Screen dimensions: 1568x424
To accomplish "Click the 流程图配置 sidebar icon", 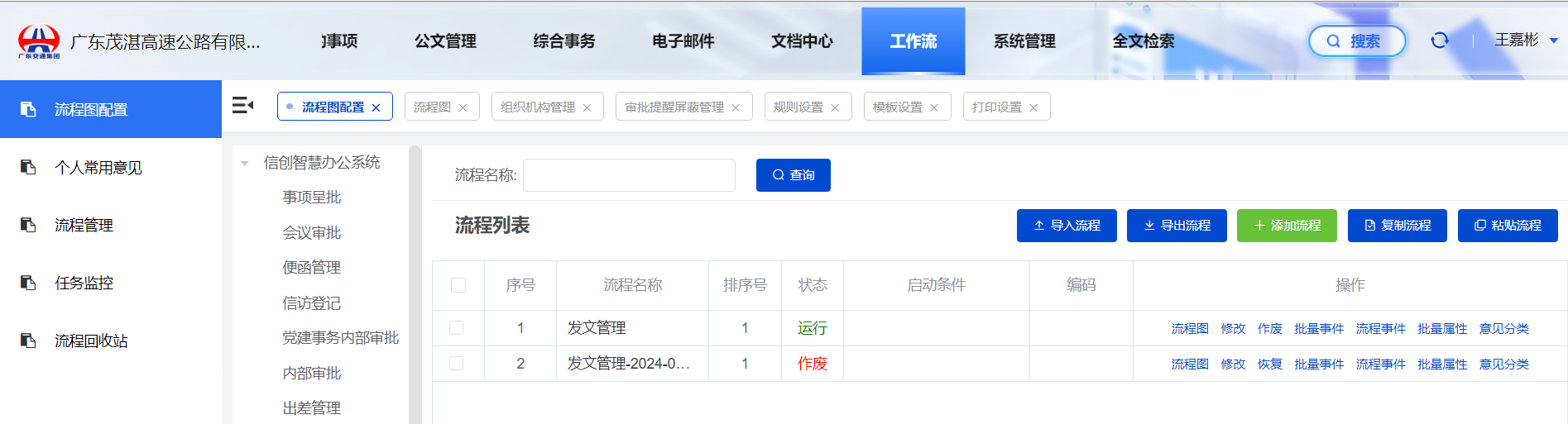I will click(28, 109).
